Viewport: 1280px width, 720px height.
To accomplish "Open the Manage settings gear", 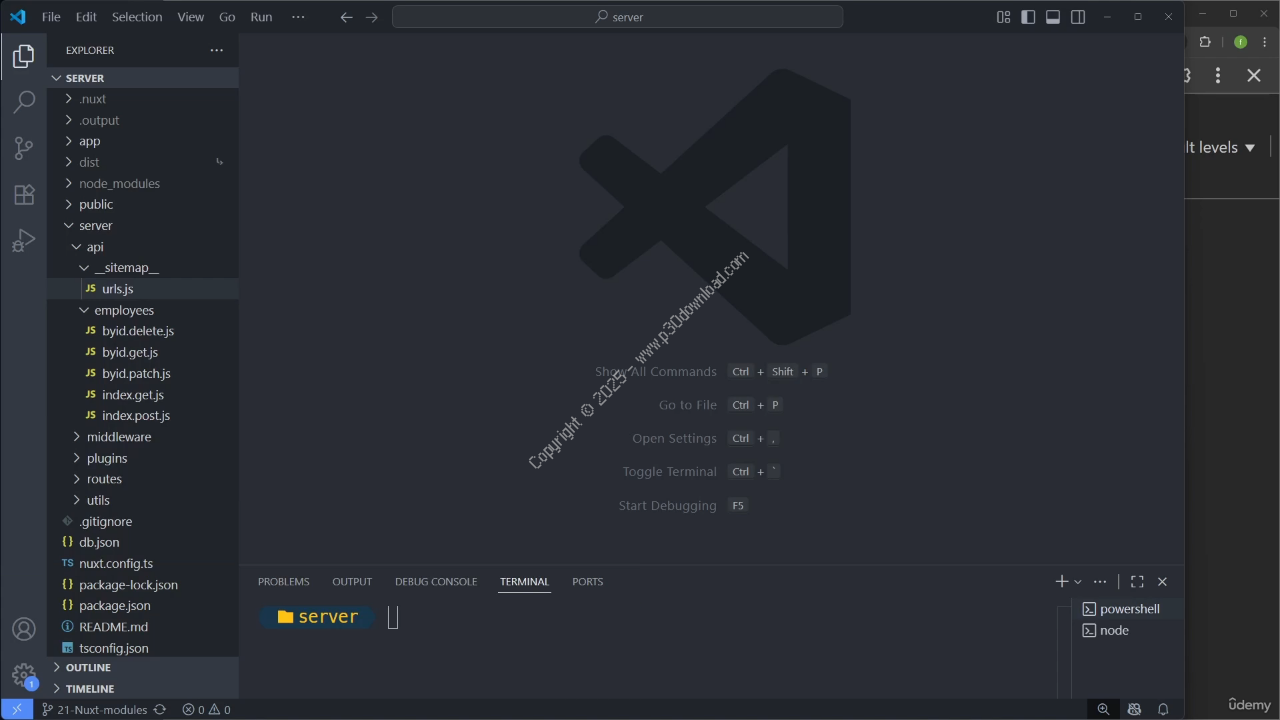I will click(x=24, y=675).
